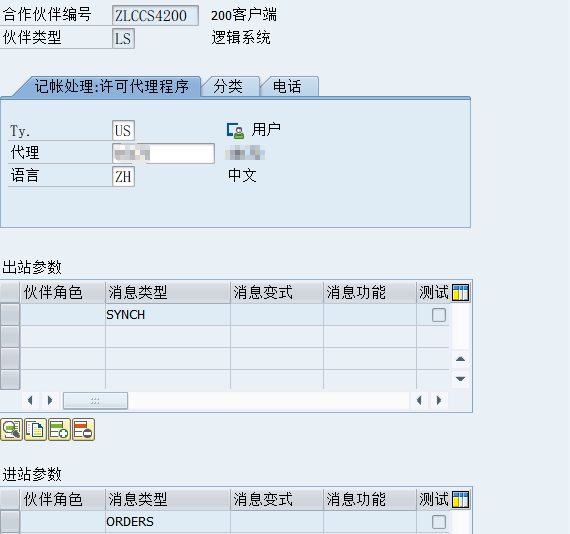Click the 伙伴角色 column header in outbound table
The height and width of the screenshot is (534, 570).
pyautogui.click(x=63, y=292)
